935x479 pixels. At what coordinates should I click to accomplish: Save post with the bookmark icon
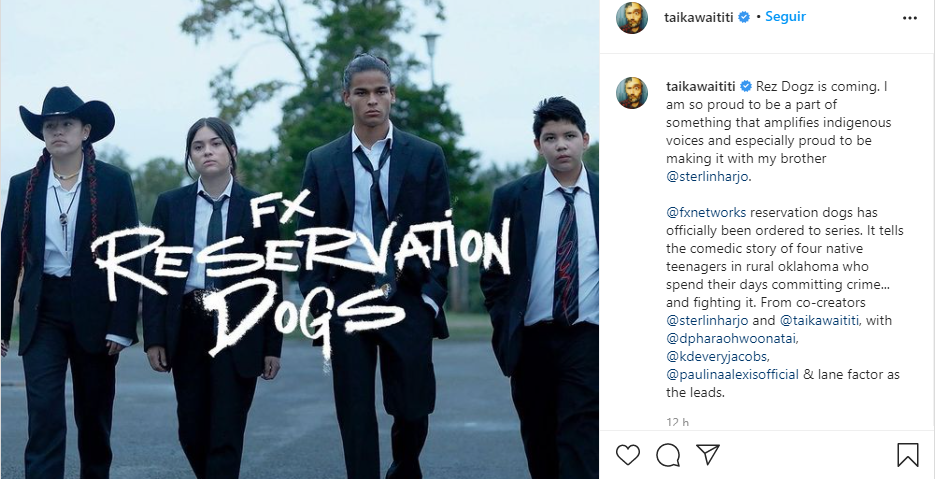pyautogui.click(x=907, y=455)
